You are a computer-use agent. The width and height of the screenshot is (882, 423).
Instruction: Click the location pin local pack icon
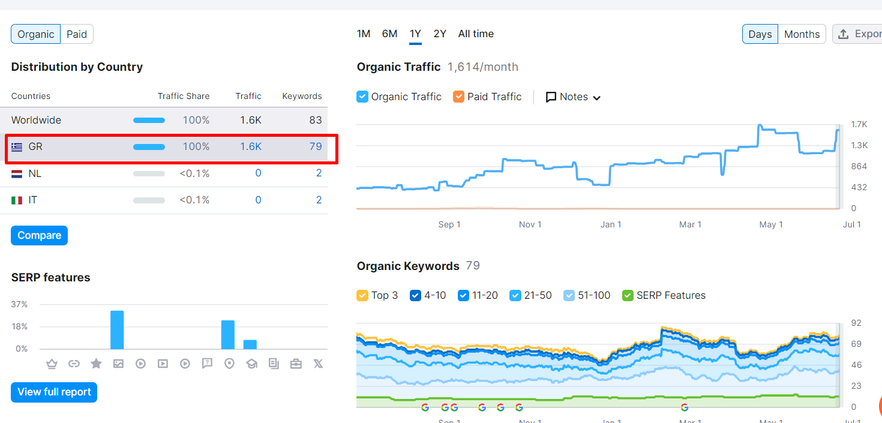click(x=229, y=364)
